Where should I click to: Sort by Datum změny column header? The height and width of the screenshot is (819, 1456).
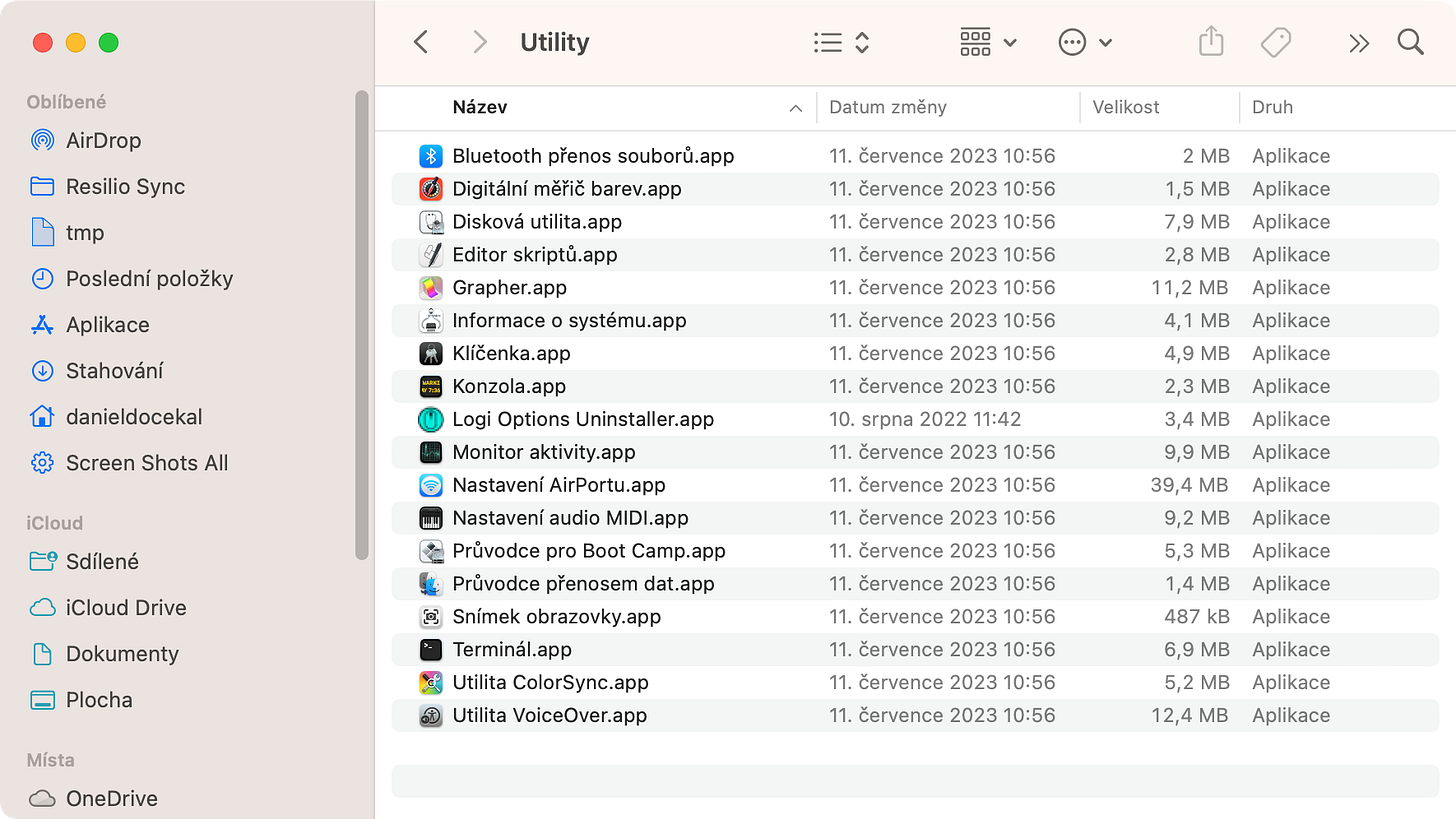coord(888,107)
